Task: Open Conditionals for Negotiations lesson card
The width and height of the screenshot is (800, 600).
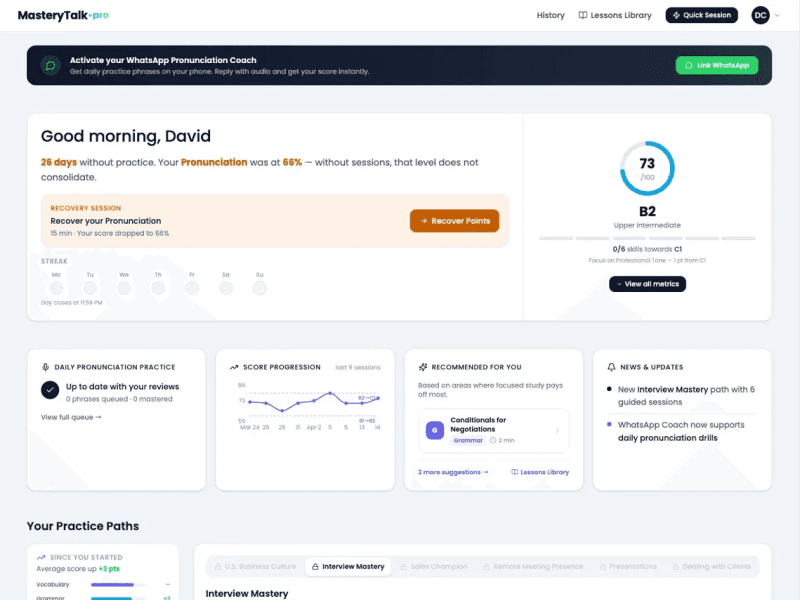Action: (493, 430)
